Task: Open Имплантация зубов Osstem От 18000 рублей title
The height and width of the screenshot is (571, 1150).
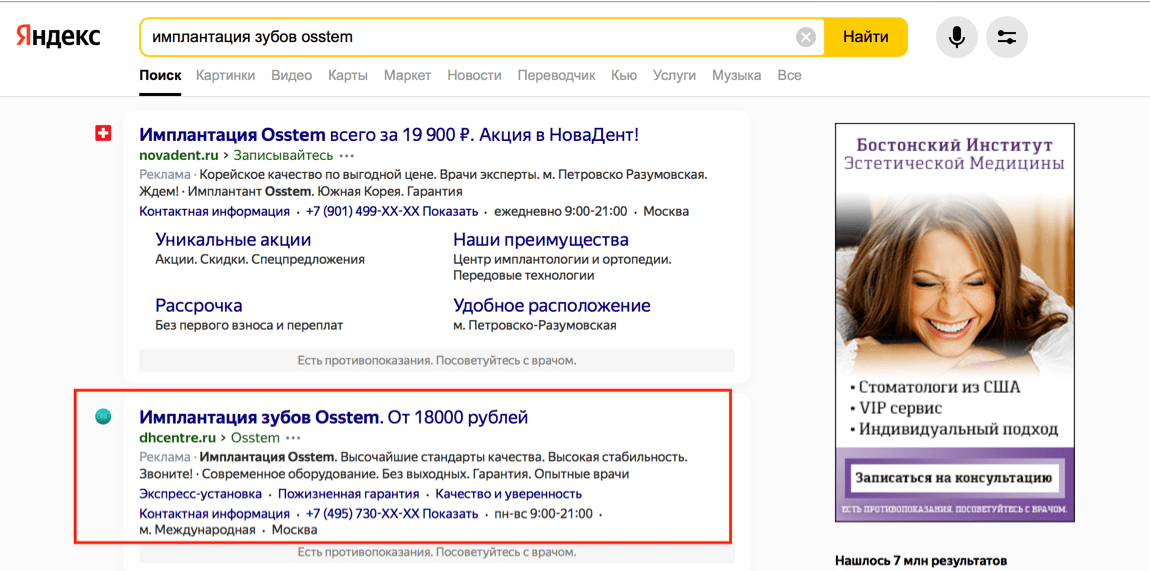Action: point(334,418)
